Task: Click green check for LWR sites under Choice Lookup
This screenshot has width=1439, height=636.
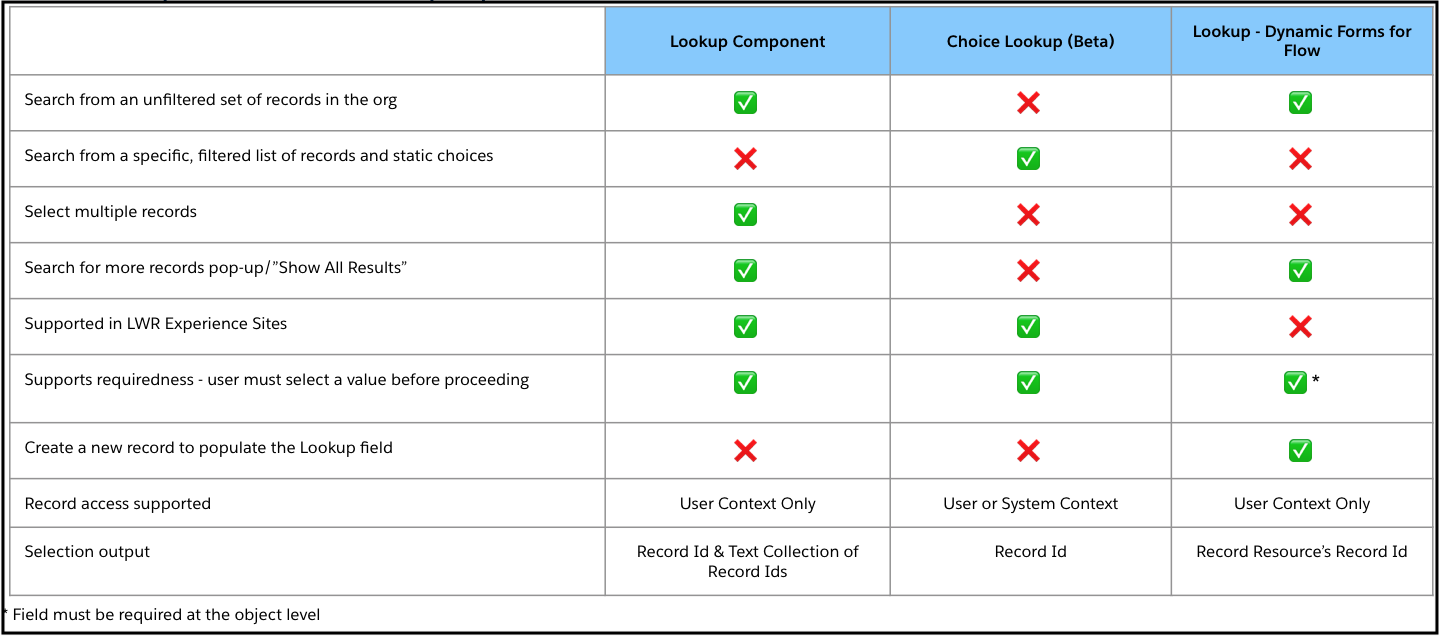Action: 1028,326
